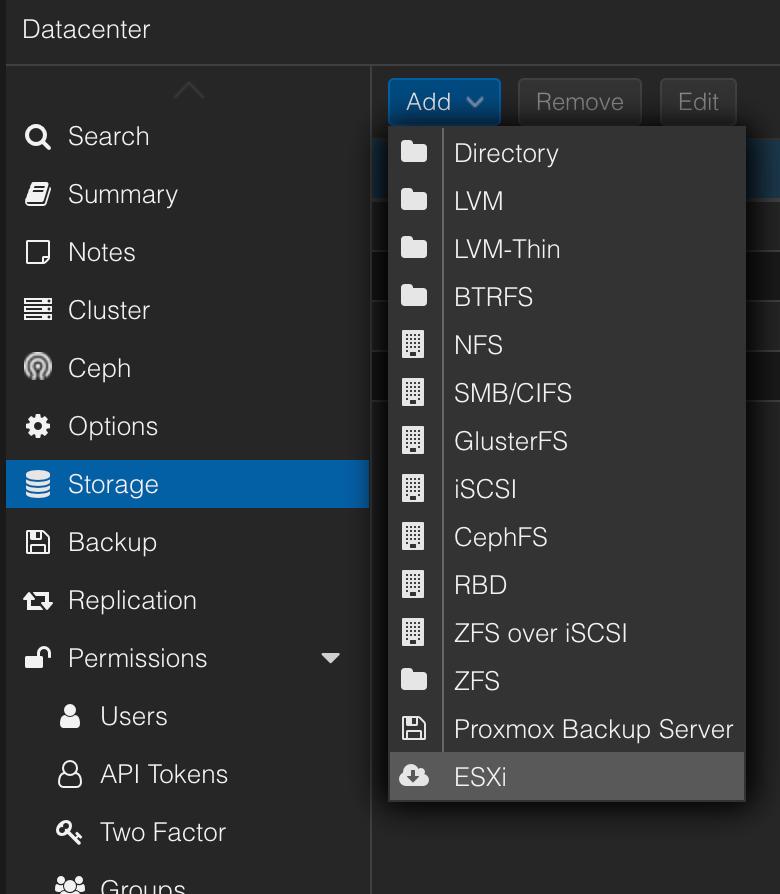Click the Ceph icon in sidebar
Image resolution: width=780 pixels, height=894 pixels.
pyautogui.click(x=38, y=369)
